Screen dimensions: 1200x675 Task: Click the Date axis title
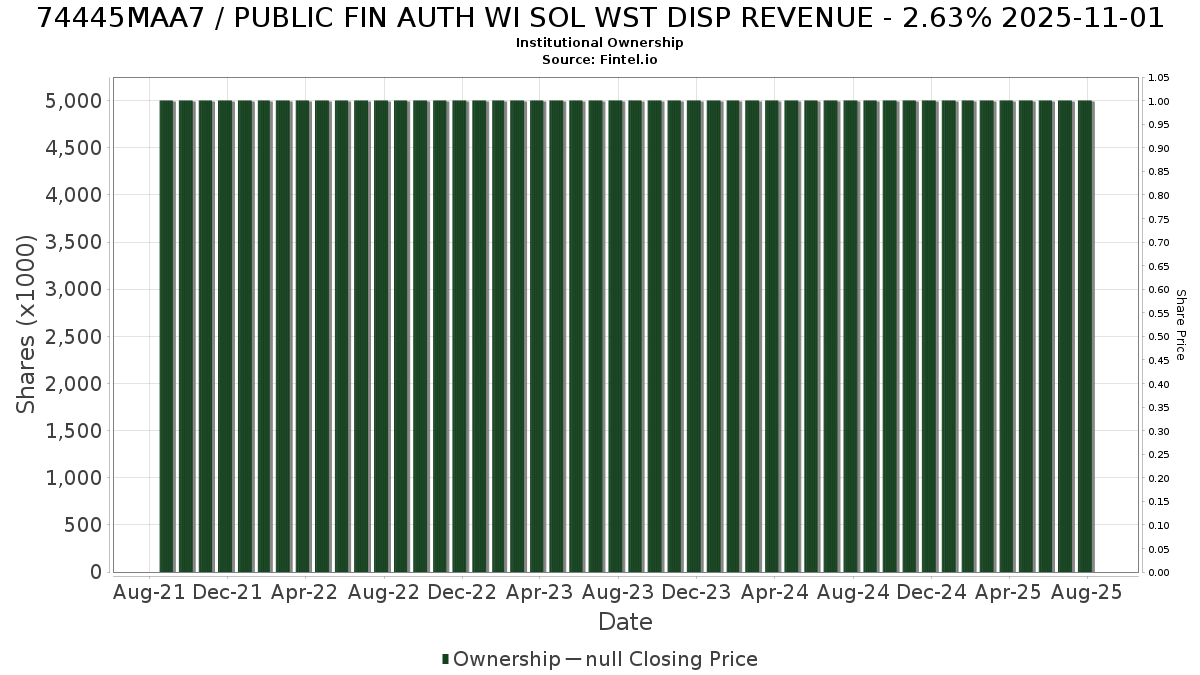[x=625, y=622]
